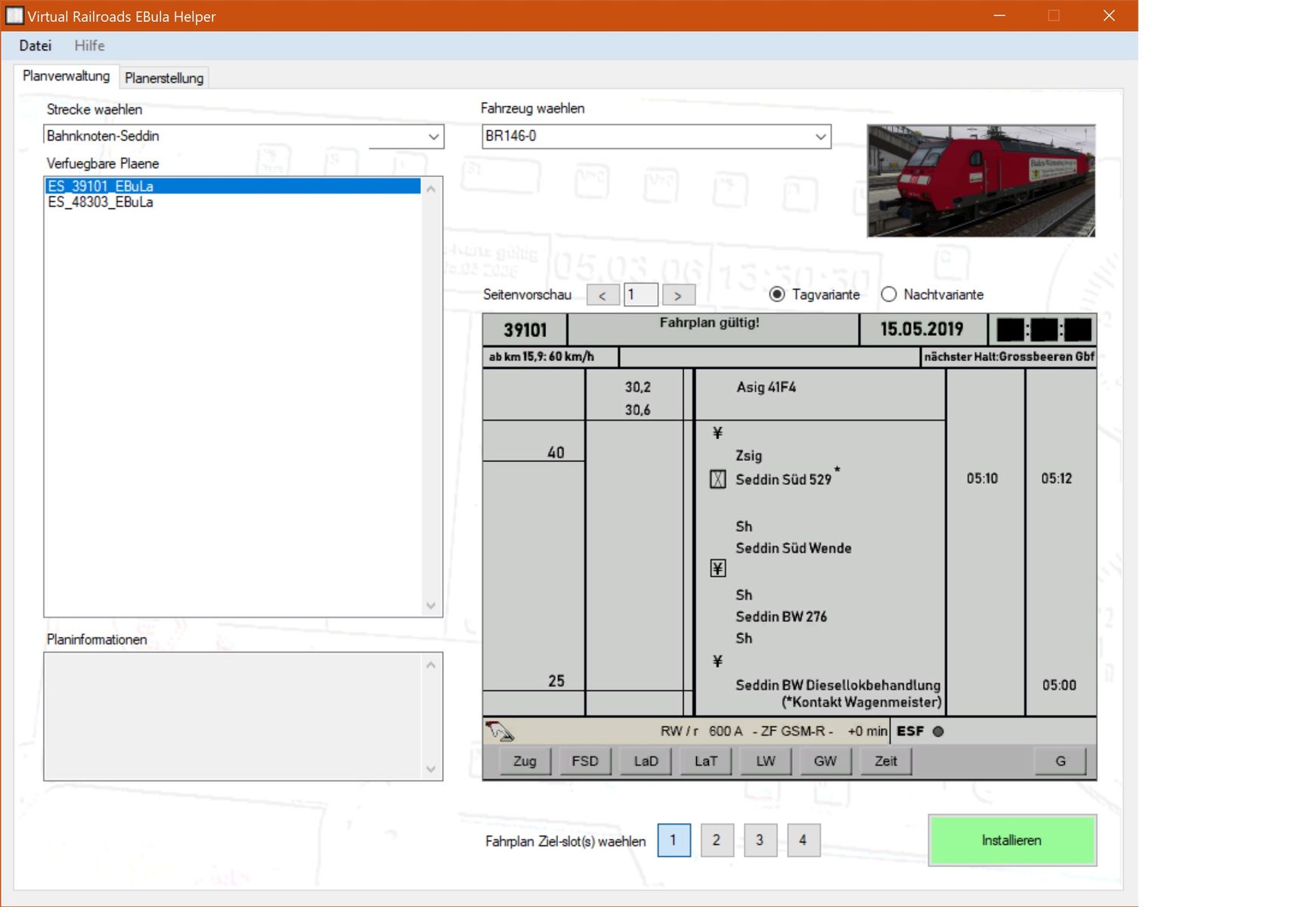Click the green Installieren button
Screen dimensions: 1316x907
coord(1011,840)
